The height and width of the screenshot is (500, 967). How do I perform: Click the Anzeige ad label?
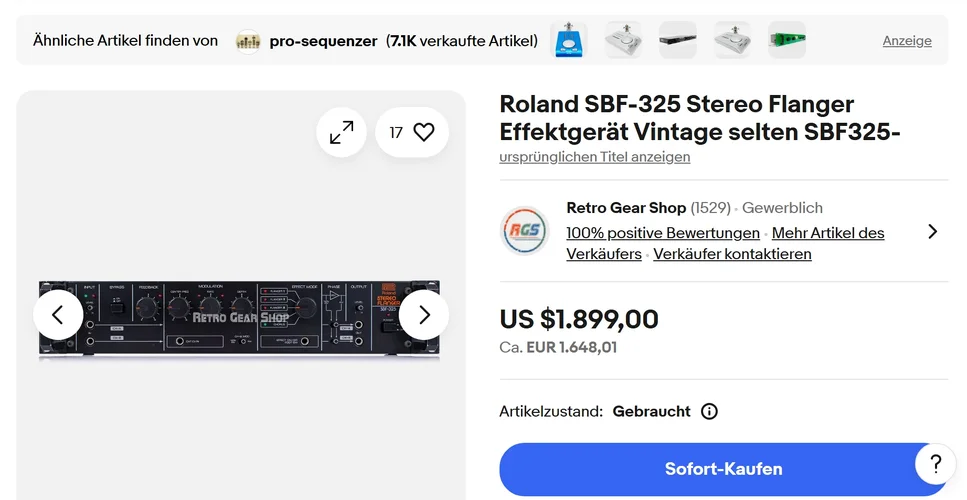pos(907,41)
